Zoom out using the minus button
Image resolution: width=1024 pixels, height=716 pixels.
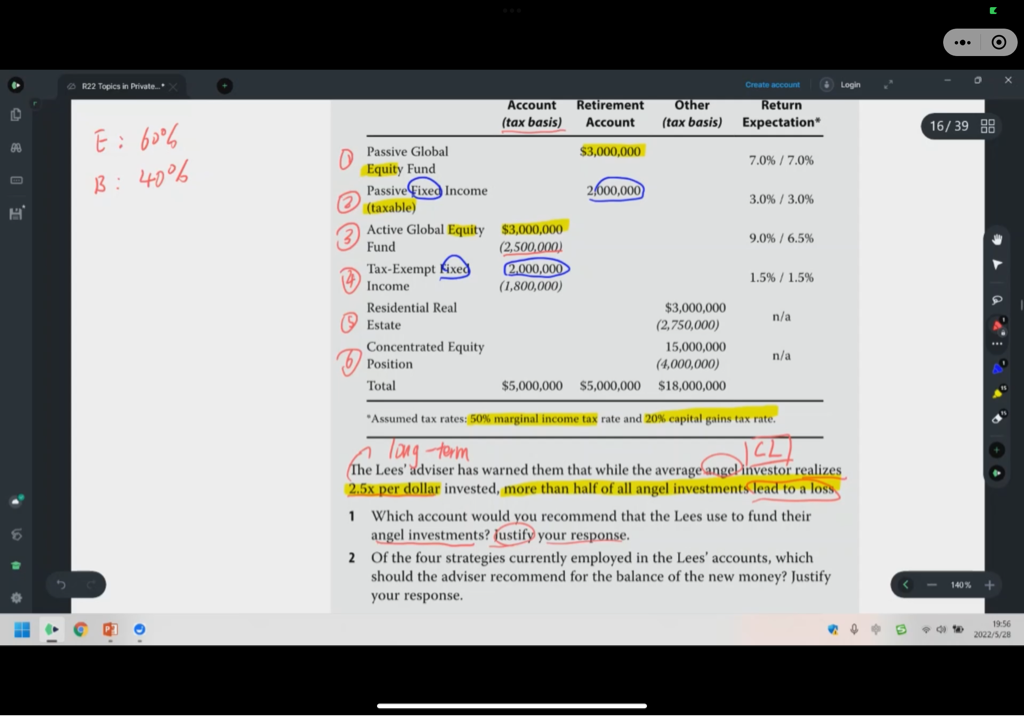[931, 585]
